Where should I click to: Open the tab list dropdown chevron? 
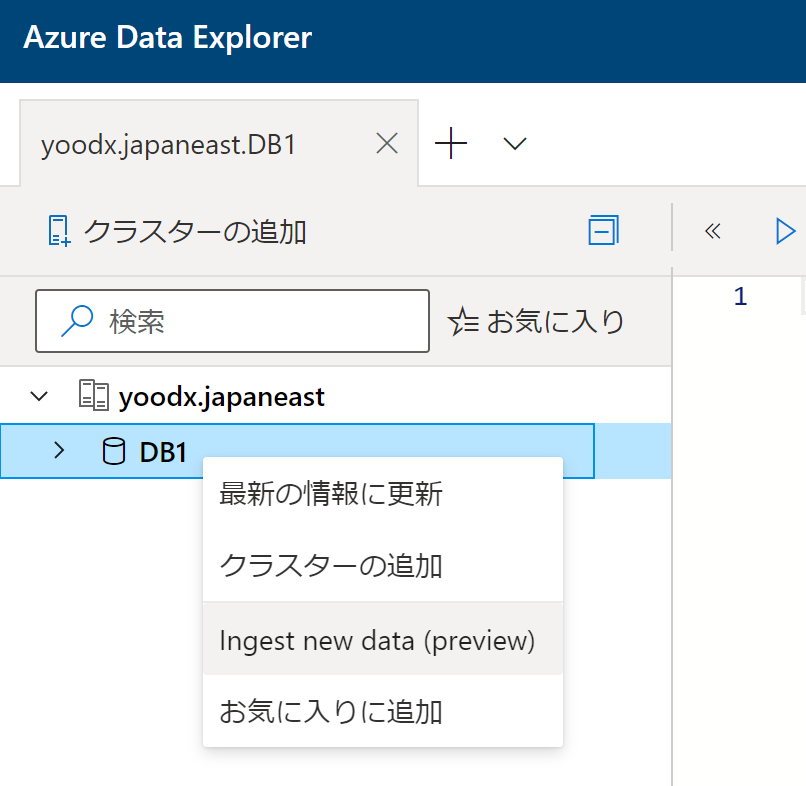coord(515,144)
